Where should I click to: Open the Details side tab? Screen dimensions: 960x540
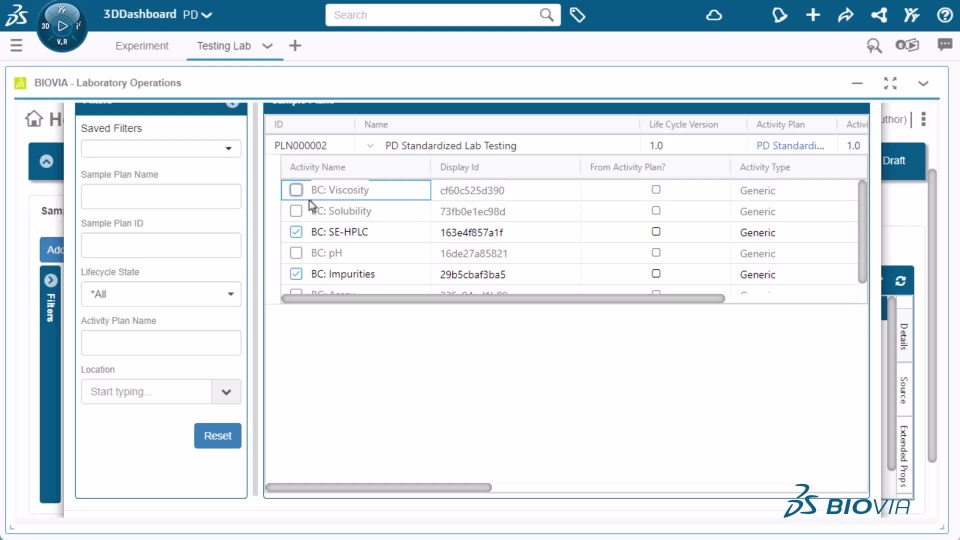(x=904, y=336)
